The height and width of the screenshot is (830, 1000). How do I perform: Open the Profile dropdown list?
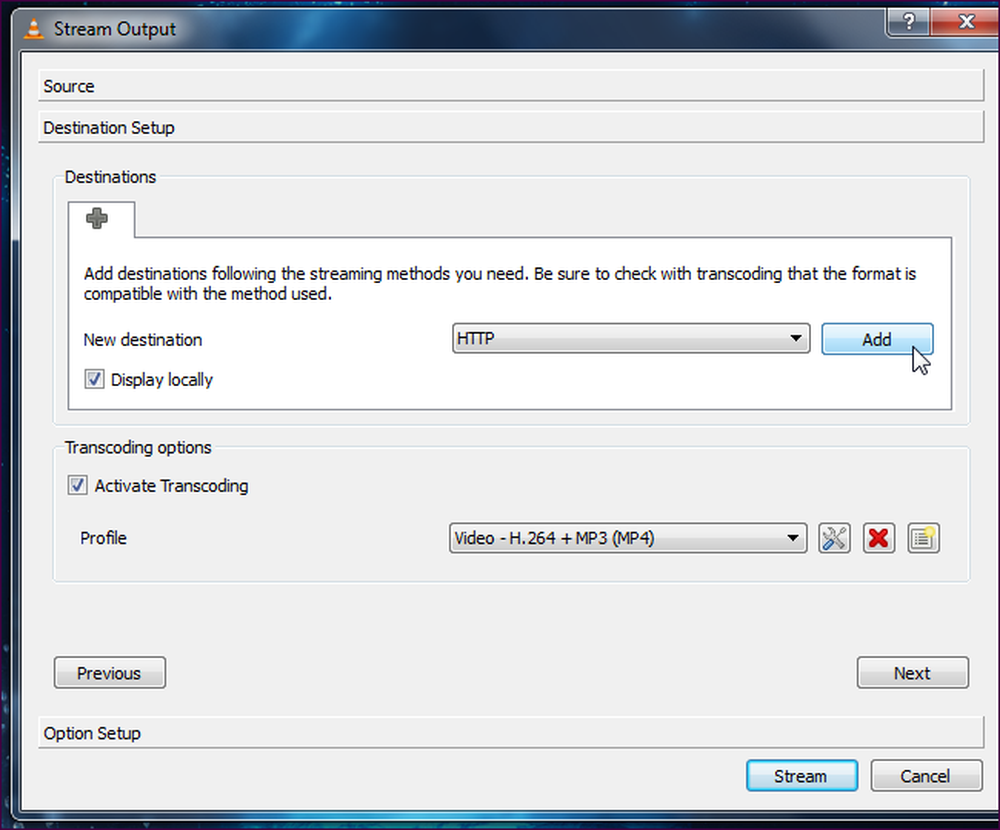coord(628,538)
